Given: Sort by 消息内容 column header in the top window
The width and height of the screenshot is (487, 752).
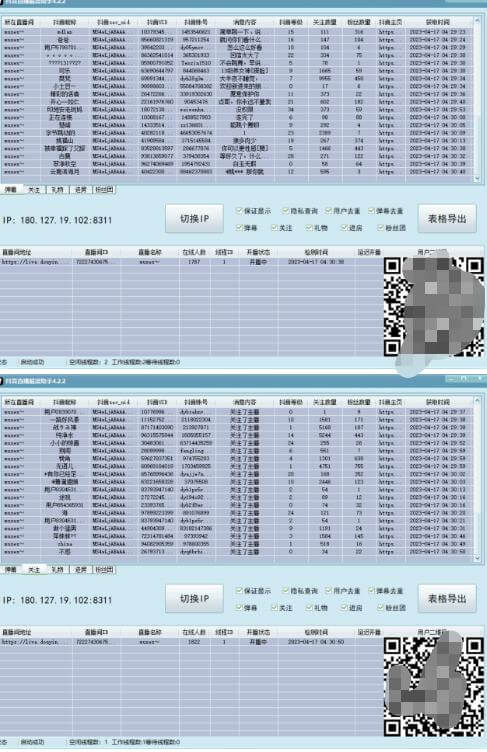Looking at the screenshot, I should coord(245,23).
